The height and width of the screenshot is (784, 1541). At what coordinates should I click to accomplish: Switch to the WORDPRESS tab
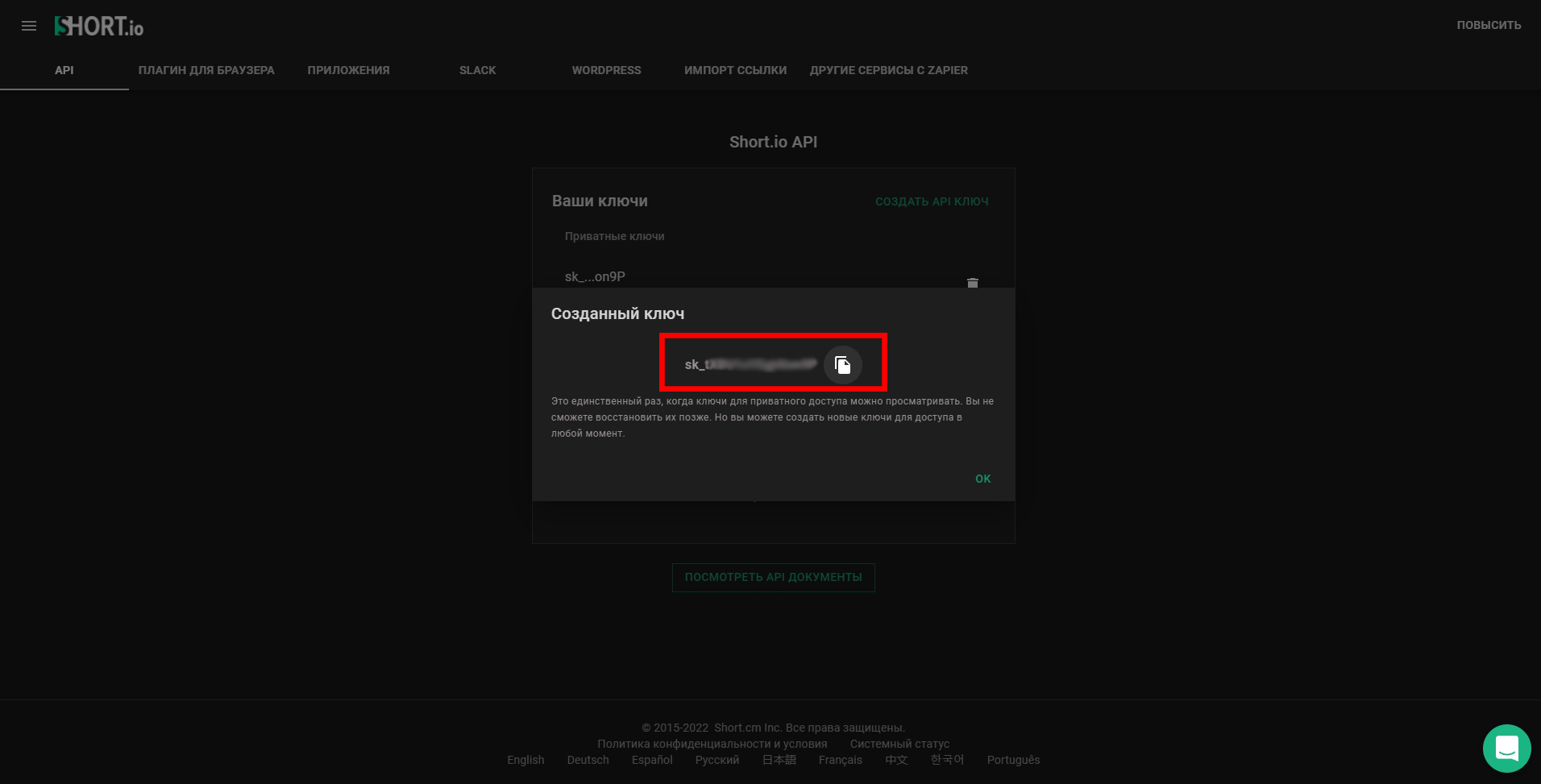pyautogui.click(x=606, y=70)
